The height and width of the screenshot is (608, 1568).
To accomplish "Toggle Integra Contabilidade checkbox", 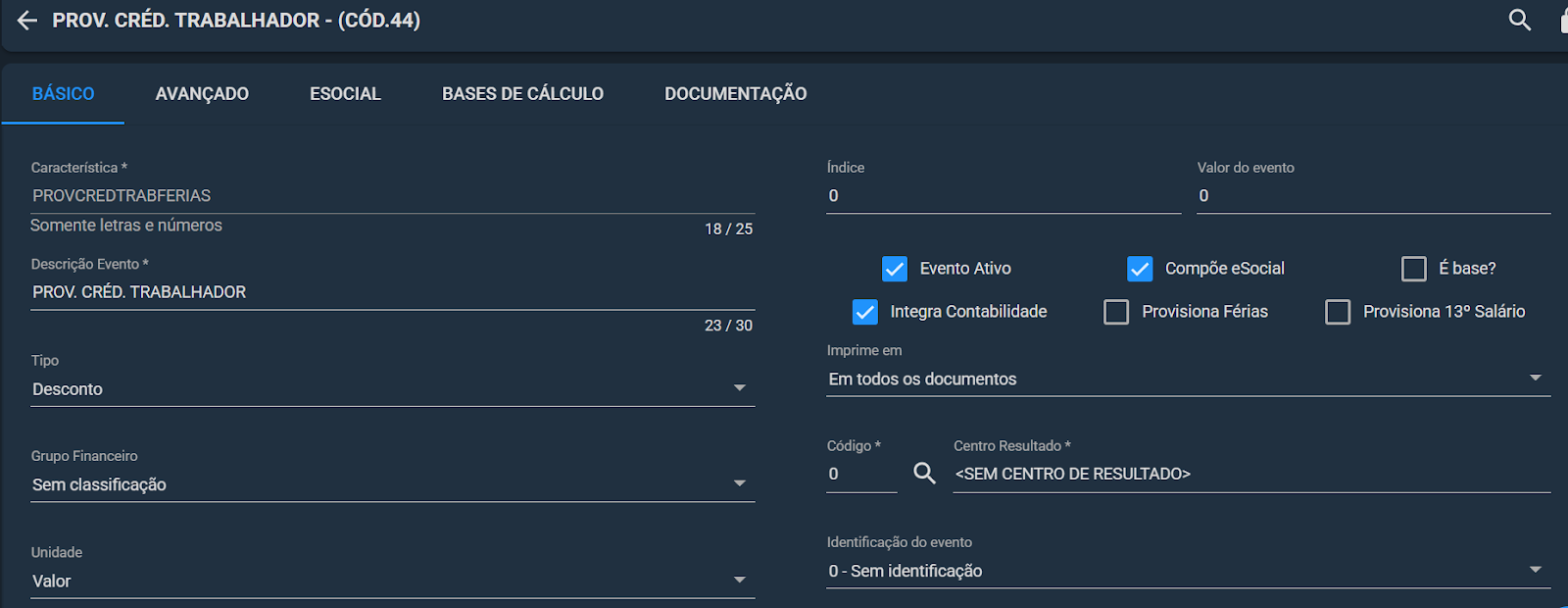I will point(865,312).
